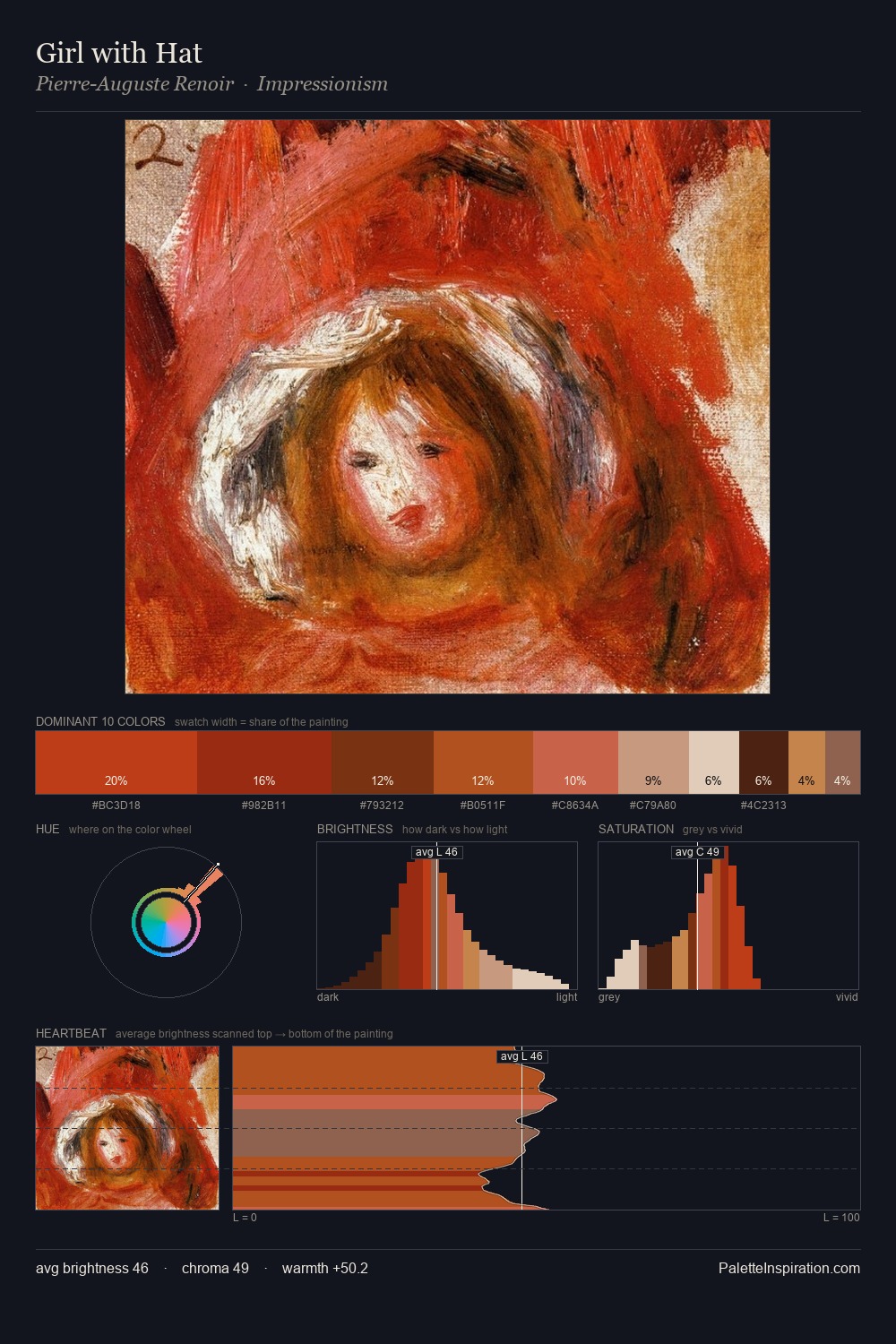Click the 'avg L 46' label in the Brightness chart
This screenshot has height=1344, width=896.
click(x=436, y=852)
